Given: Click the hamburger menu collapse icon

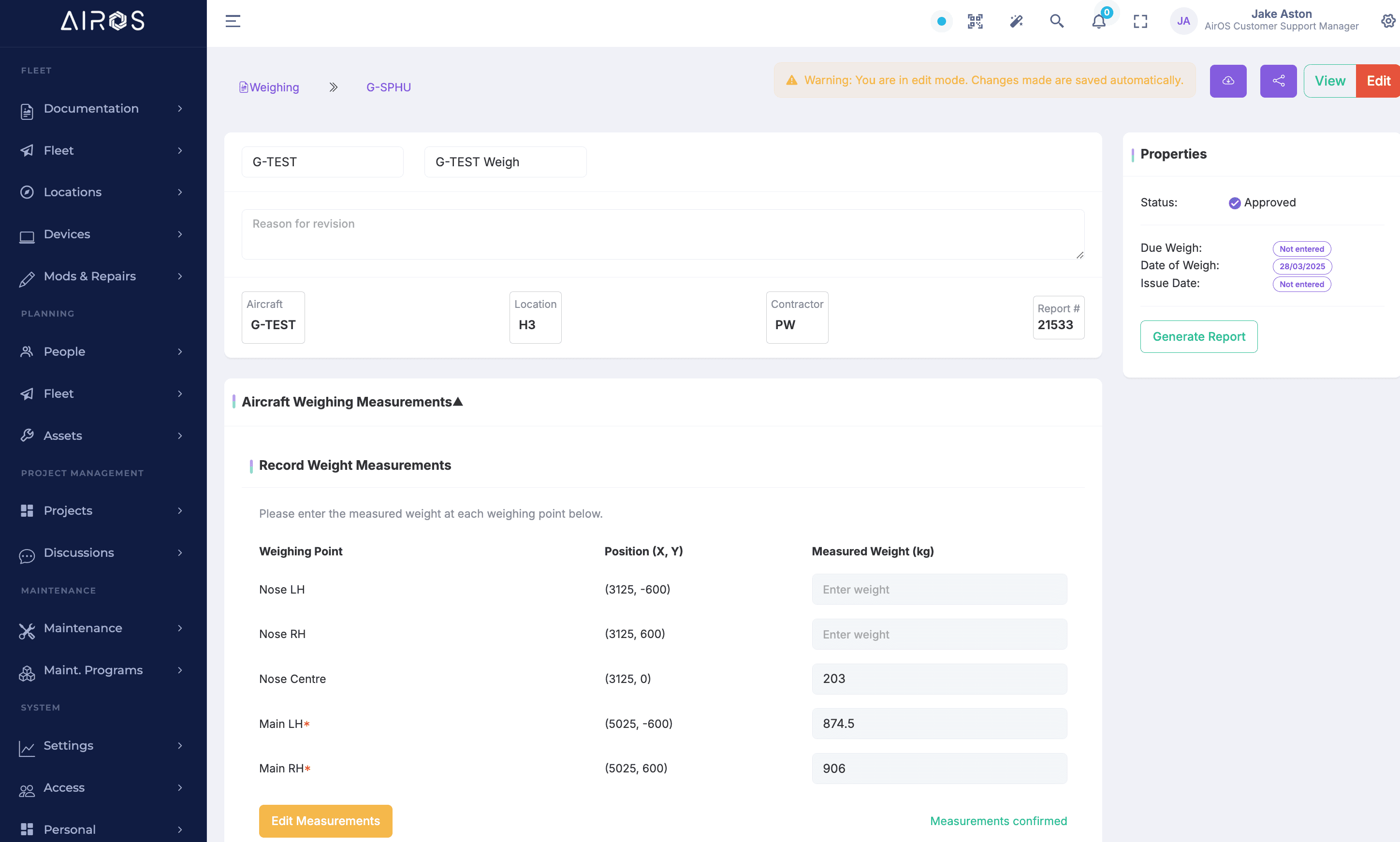Looking at the screenshot, I should tap(233, 22).
